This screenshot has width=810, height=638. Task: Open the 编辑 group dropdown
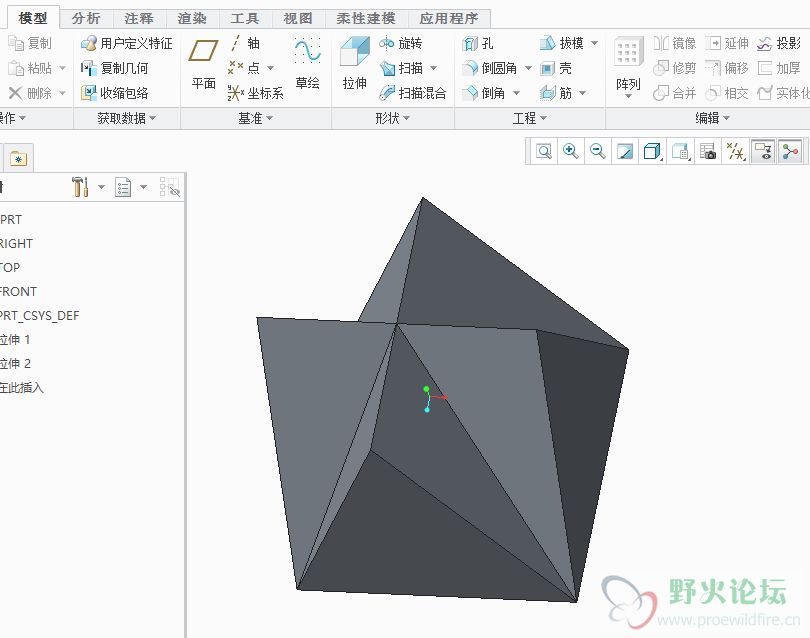(x=712, y=118)
